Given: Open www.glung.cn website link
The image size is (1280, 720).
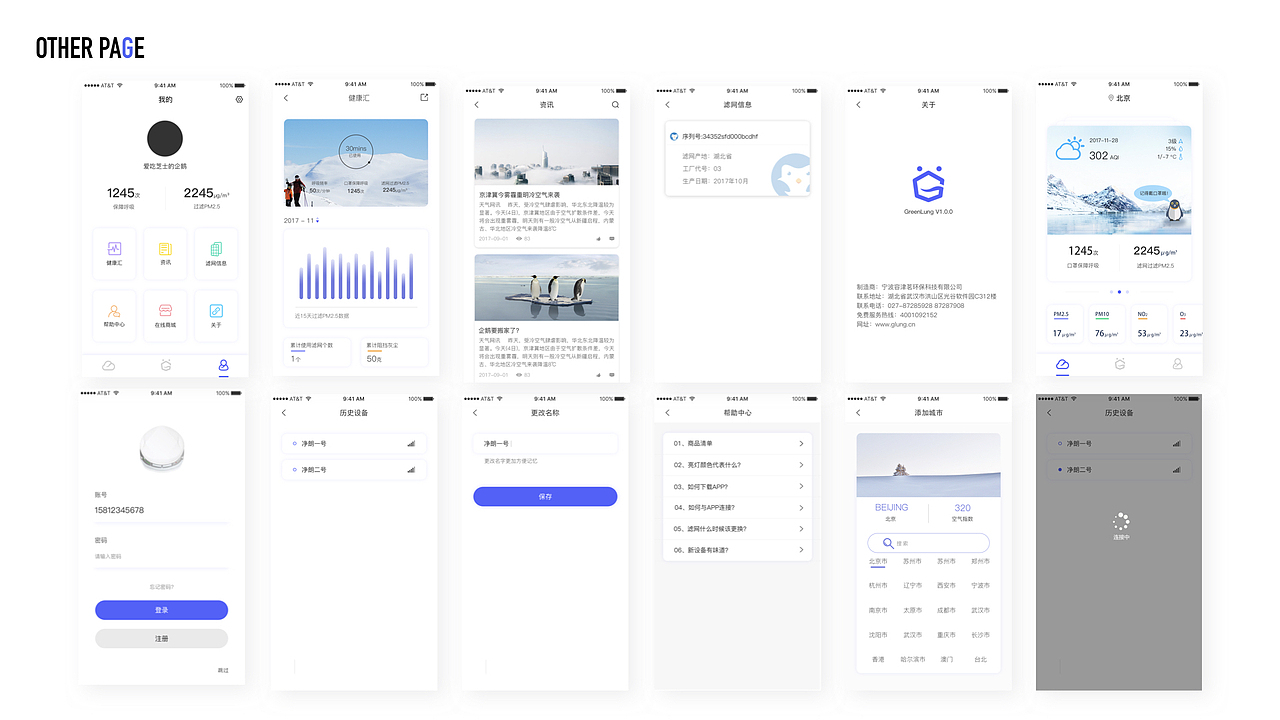Looking at the screenshot, I should click(x=895, y=324).
